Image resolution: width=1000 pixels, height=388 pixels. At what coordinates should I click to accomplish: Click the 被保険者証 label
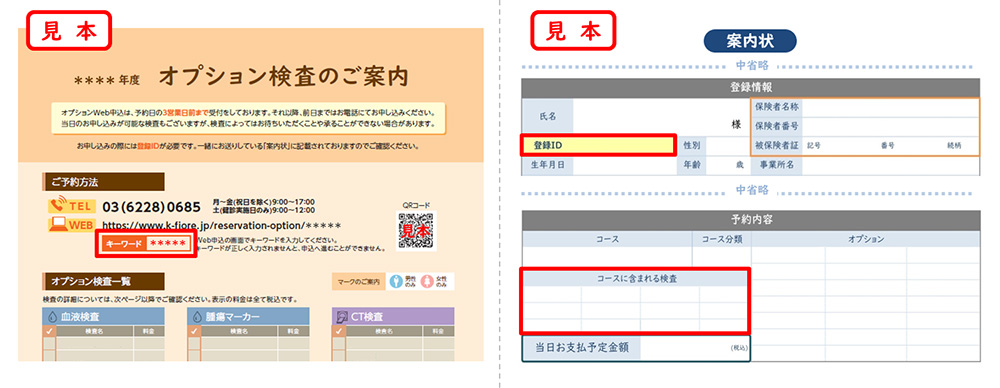tap(777, 146)
